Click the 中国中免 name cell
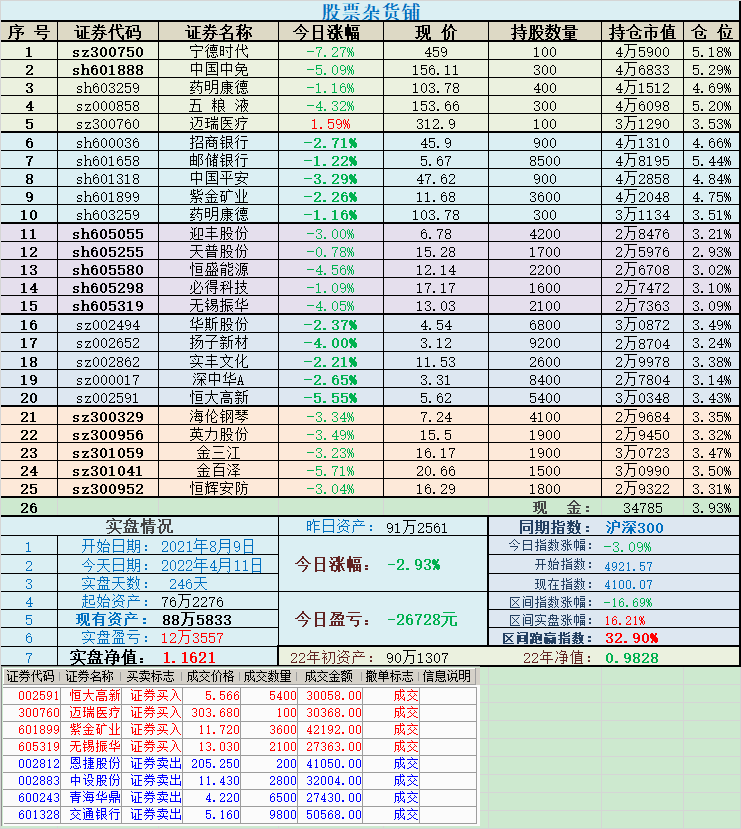Screen dimensions: 741x829 click(x=218, y=70)
